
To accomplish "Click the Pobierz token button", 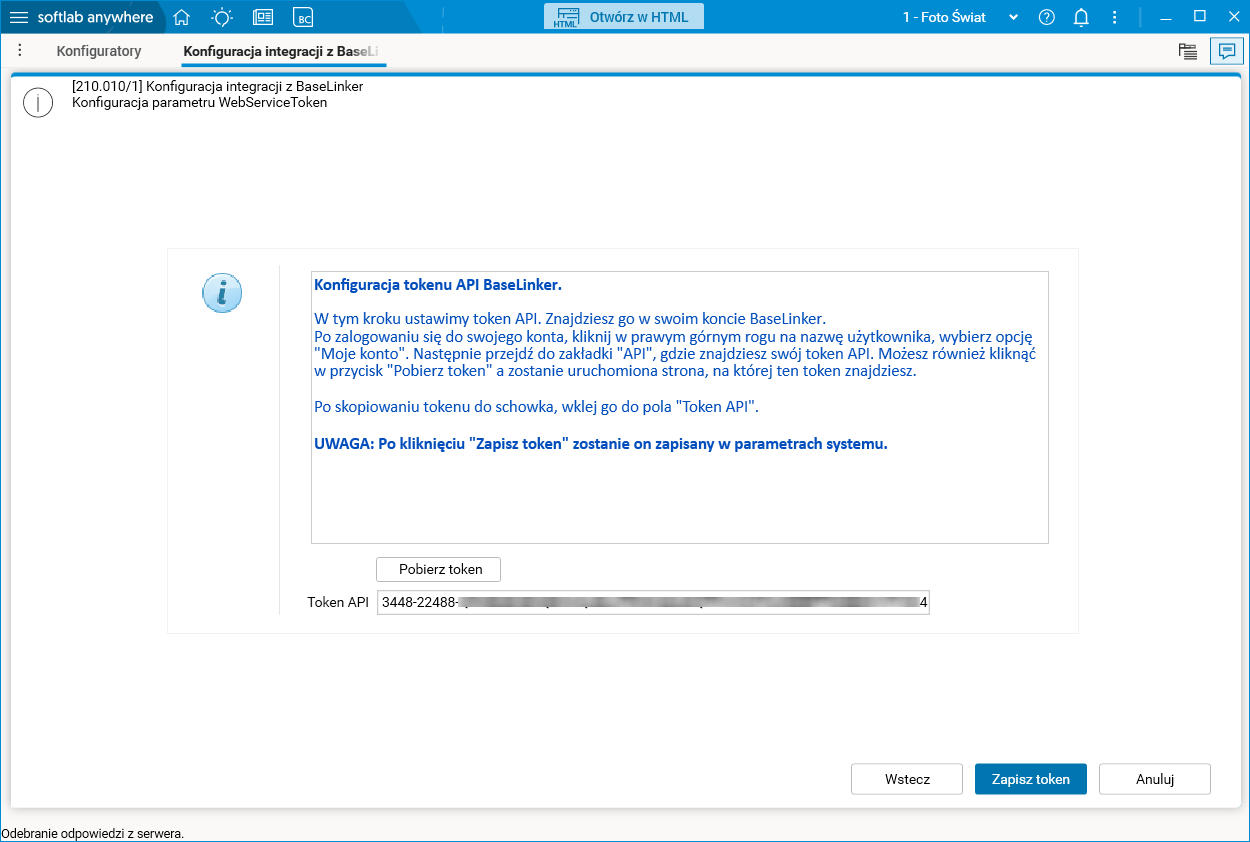I will pos(438,569).
